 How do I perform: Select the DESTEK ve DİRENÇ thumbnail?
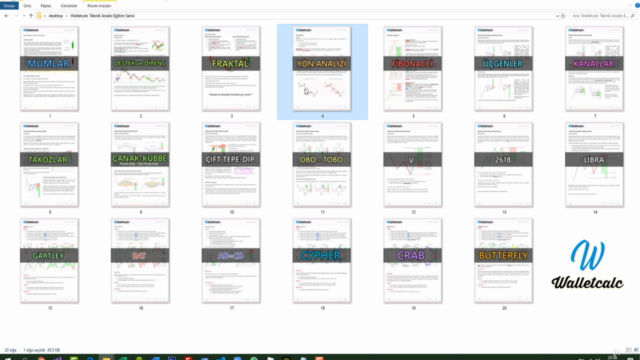140,69
